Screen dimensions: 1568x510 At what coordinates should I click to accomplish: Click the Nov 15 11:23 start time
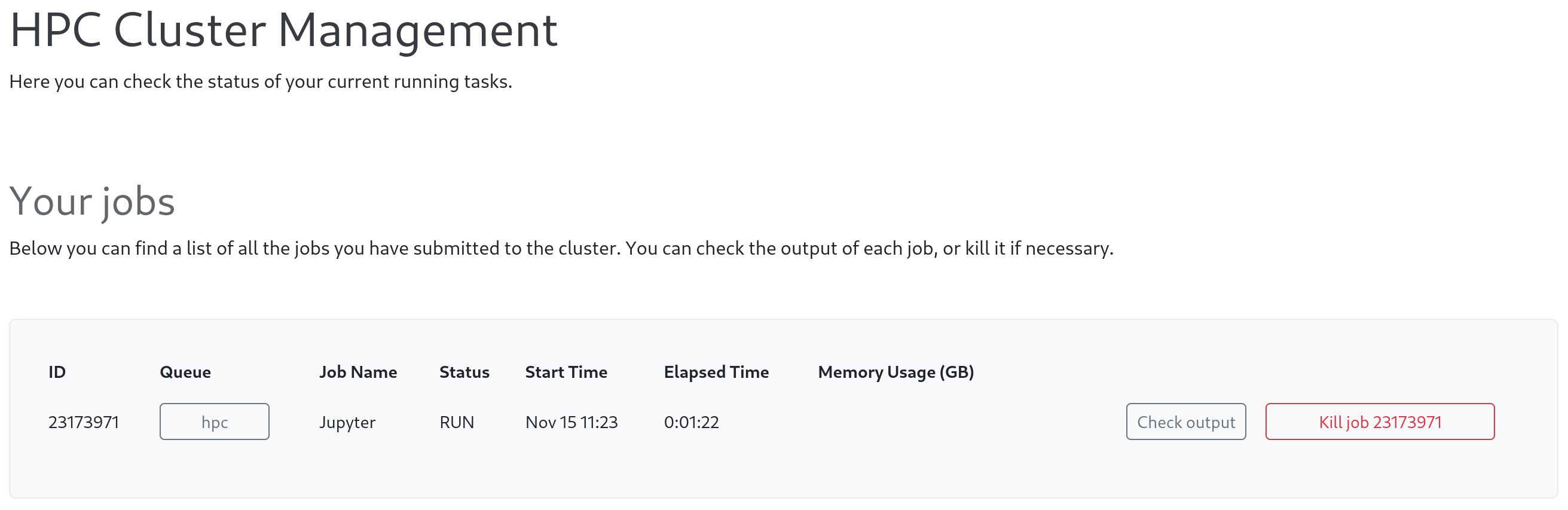571,422
